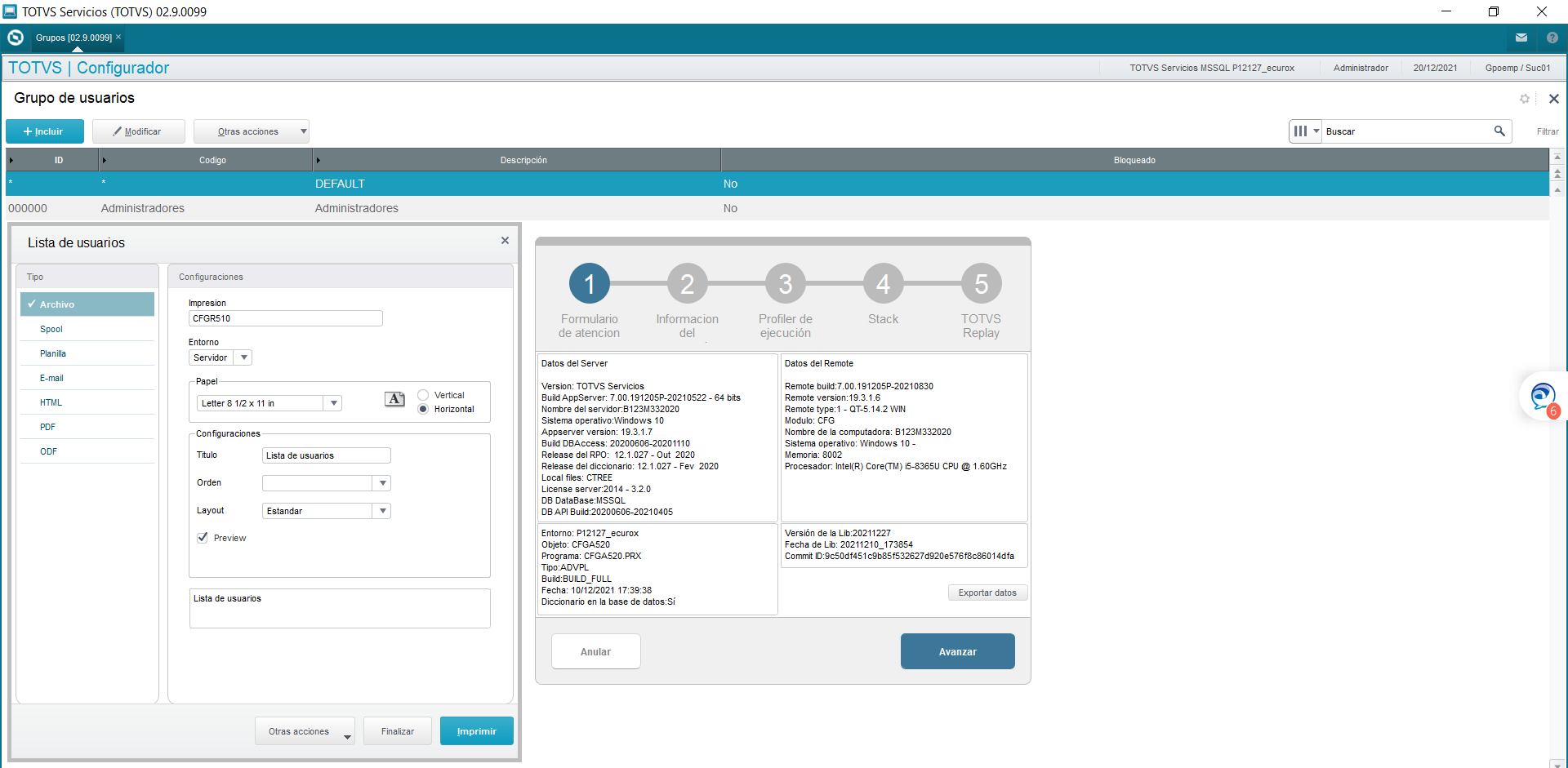This screenshot has width=1568, height=768.
Task: Click the Anular button
Action: click(596, 651)
